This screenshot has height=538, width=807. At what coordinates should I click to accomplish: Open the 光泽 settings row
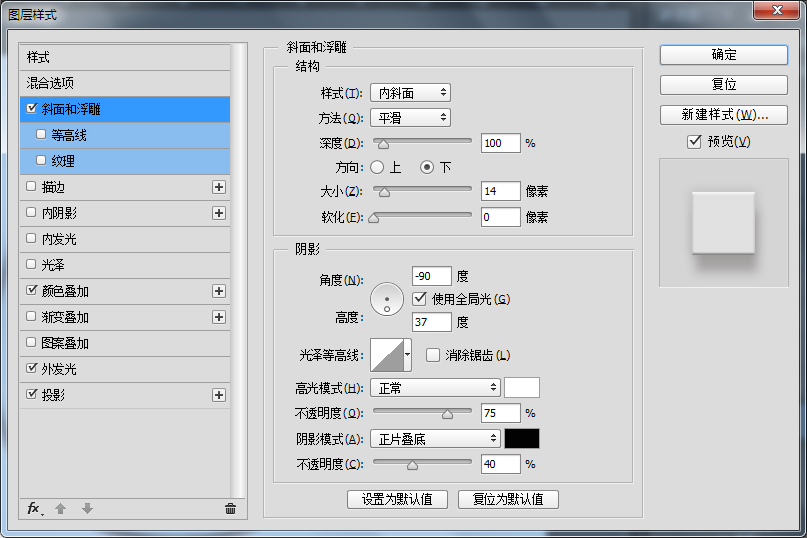pos(125,265)
